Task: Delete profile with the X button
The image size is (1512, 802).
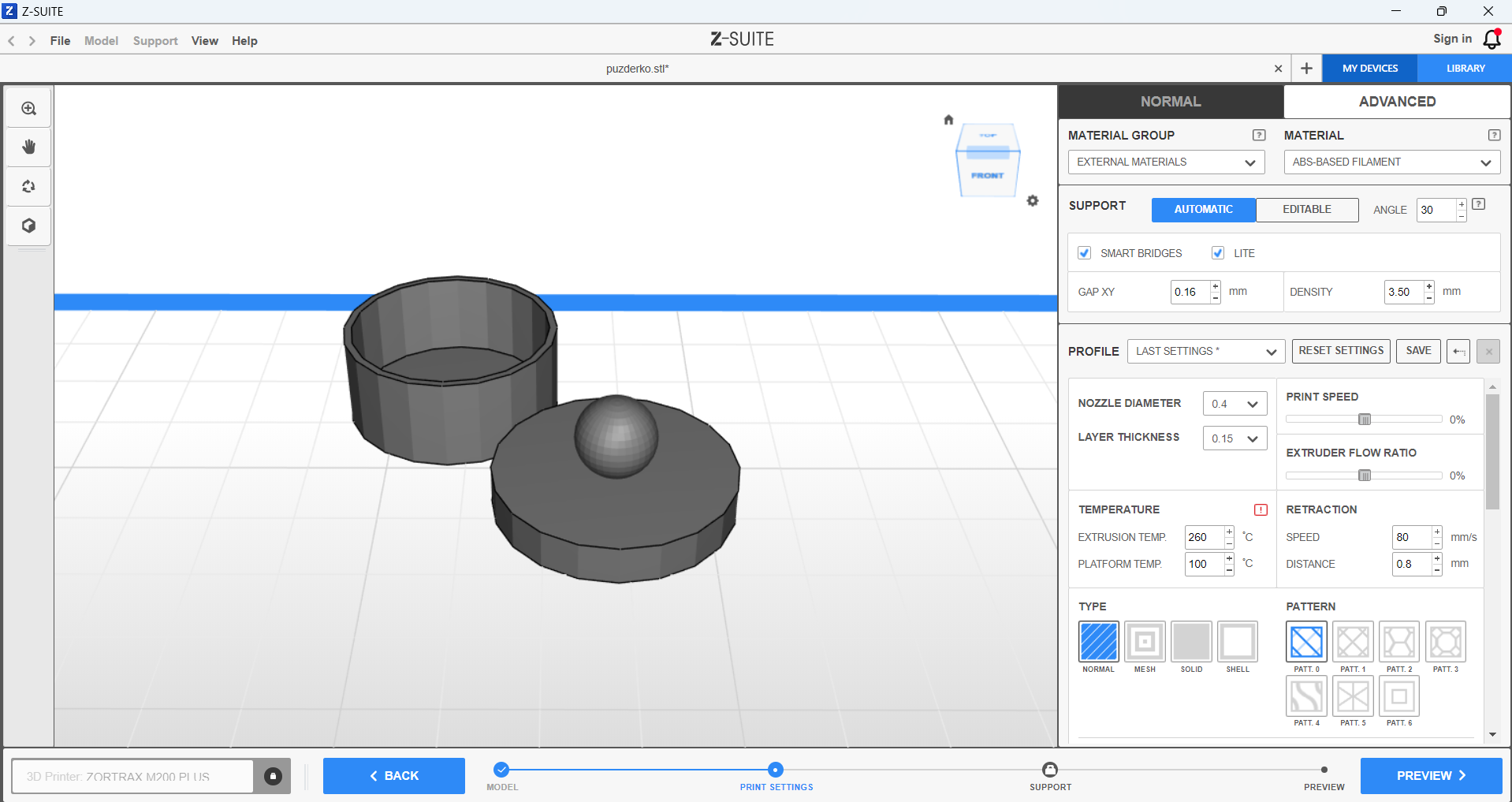Action: pos(1488,352)
